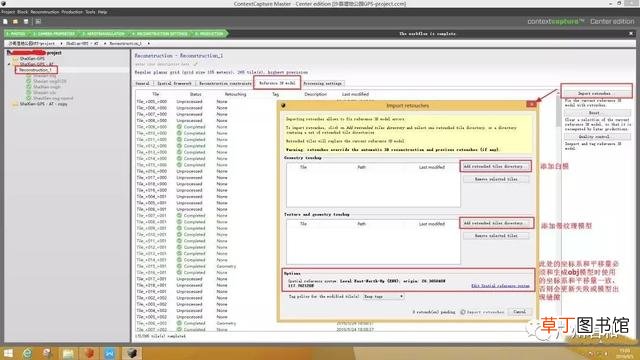
Task: Click Remove selected tiles under Texture and geometry touchup
Action: coord(496,236)
